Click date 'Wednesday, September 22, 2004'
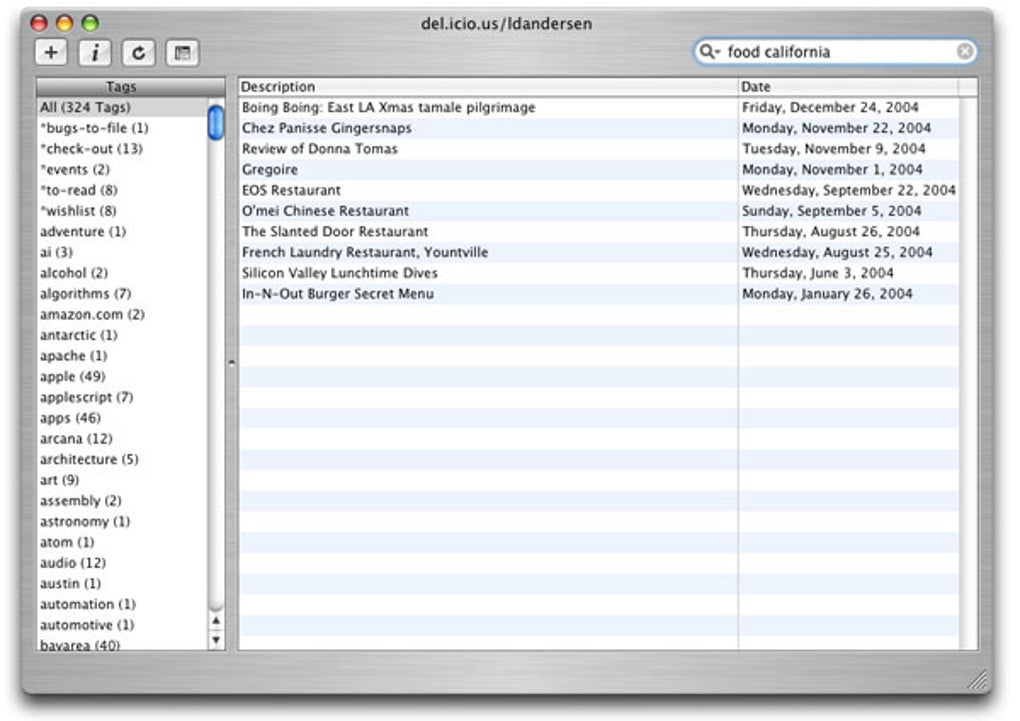Viewport: 1020px width, 721px height. pos(849,191)
